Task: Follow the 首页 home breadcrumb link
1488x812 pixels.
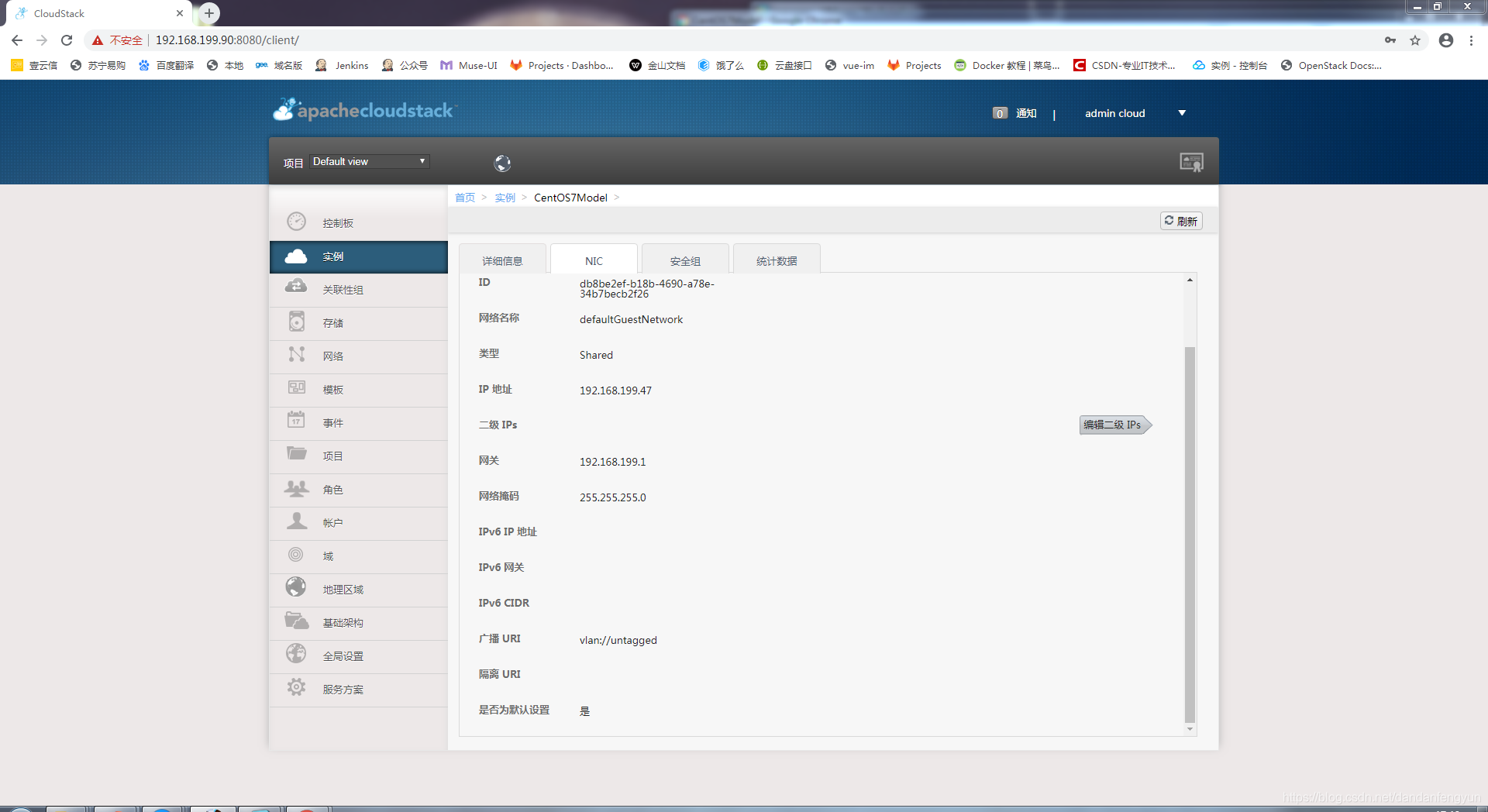Action: pyautogui.click(x=465, y=198)
